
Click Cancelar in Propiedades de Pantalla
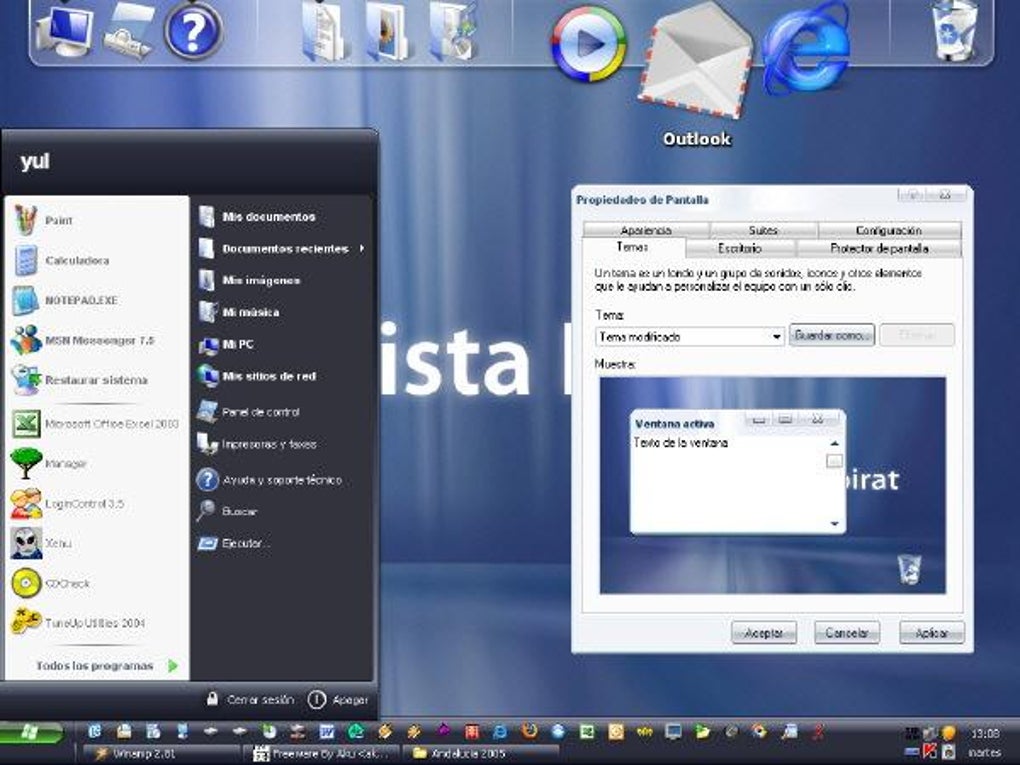coord(847,632)
